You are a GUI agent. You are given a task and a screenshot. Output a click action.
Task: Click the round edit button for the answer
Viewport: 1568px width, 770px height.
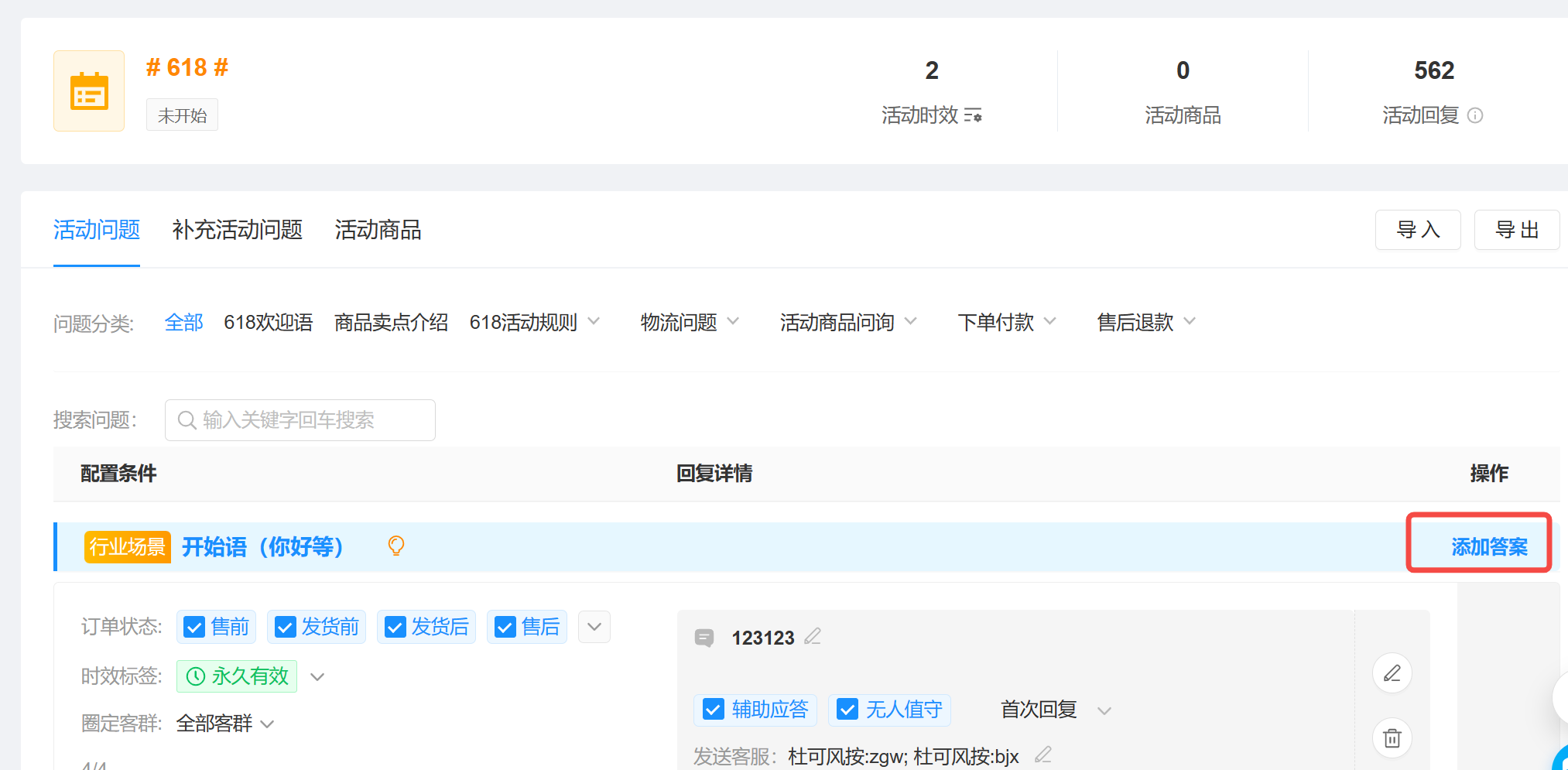[1392, 673]
